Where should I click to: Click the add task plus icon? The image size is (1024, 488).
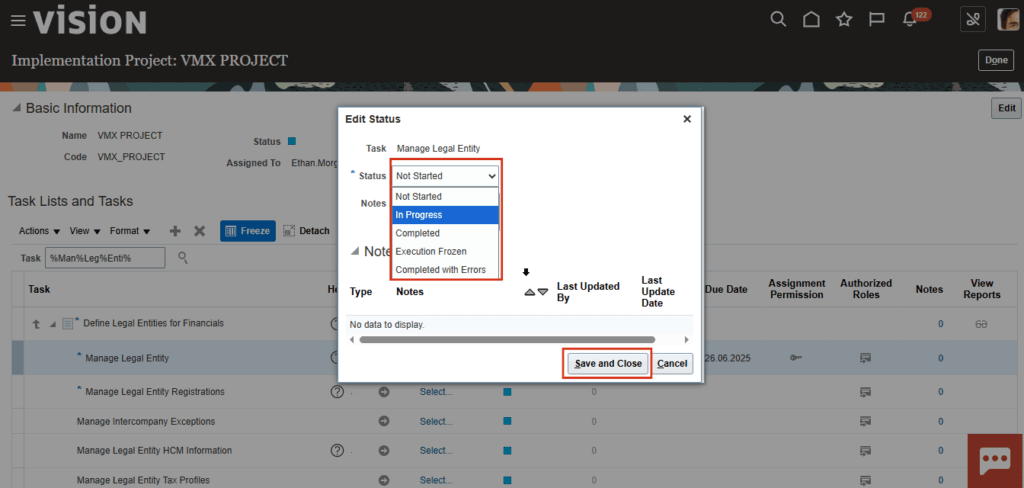[x=175, y=231]
